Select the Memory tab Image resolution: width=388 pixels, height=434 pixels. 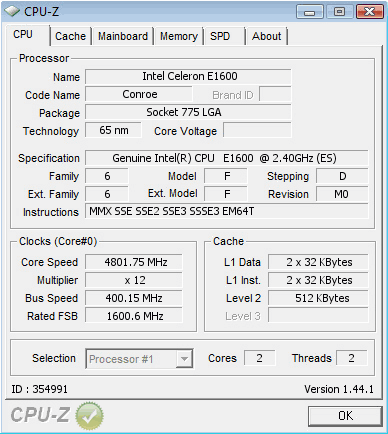point(179,36)
